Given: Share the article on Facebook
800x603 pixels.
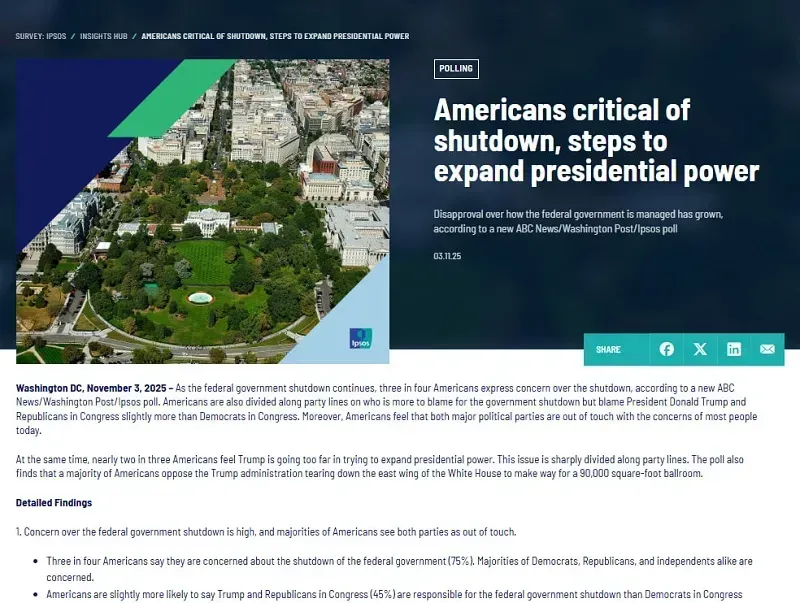Looking at the screenshot, I should pos(667,349).
